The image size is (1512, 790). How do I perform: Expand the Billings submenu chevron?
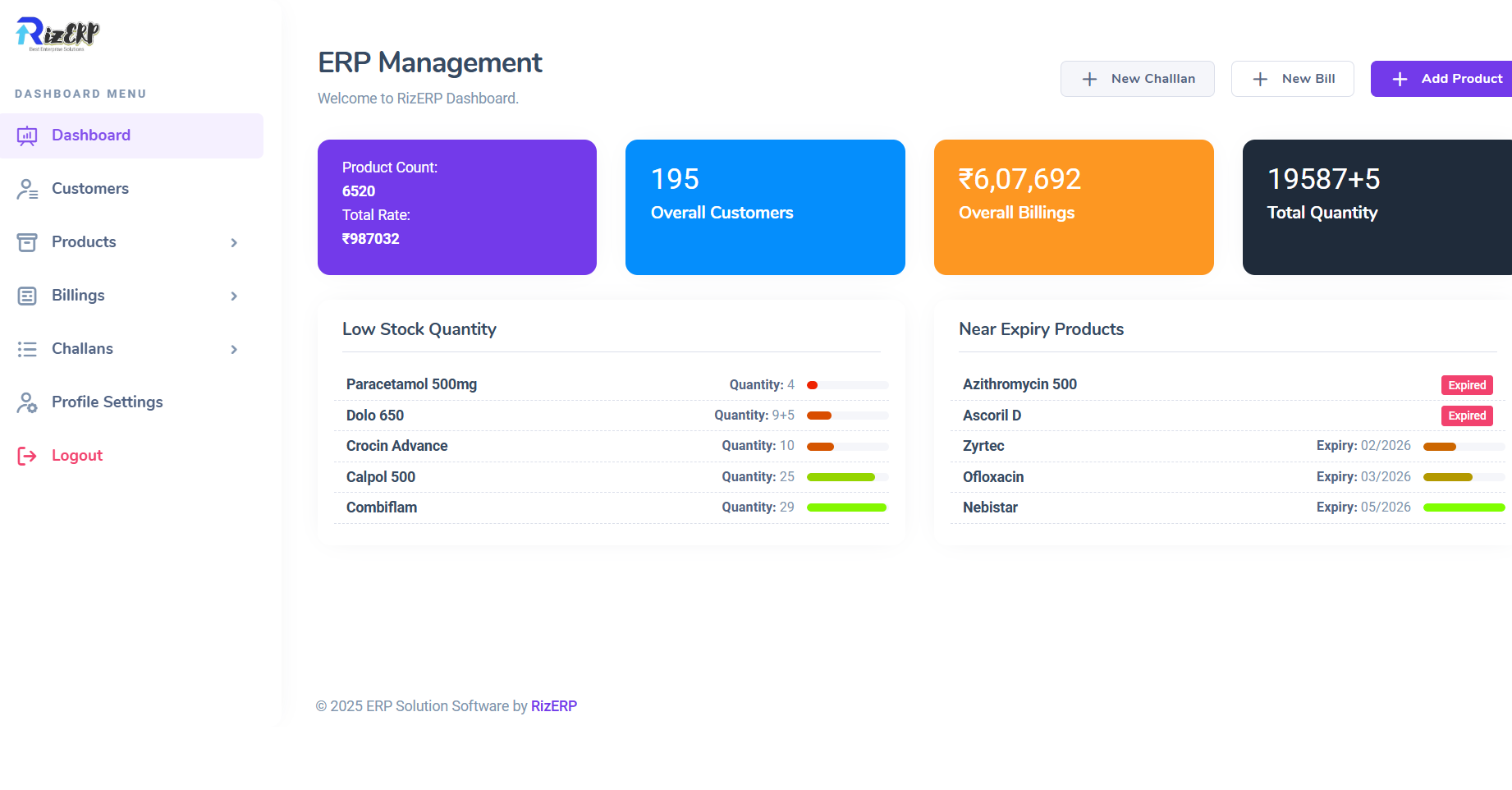point(234,296)
